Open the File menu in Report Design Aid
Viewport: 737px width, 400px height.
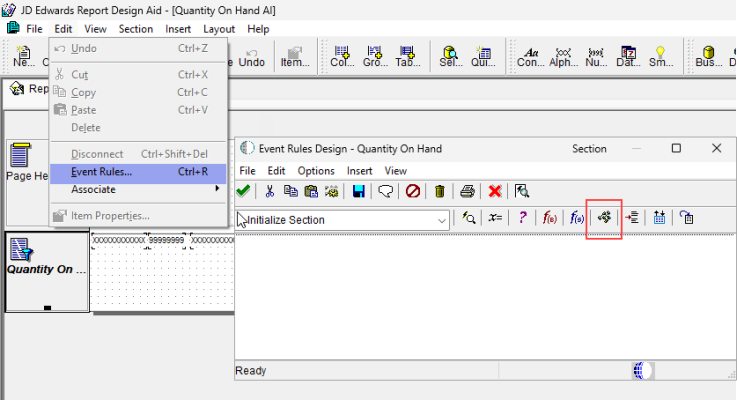pos(34,29)
